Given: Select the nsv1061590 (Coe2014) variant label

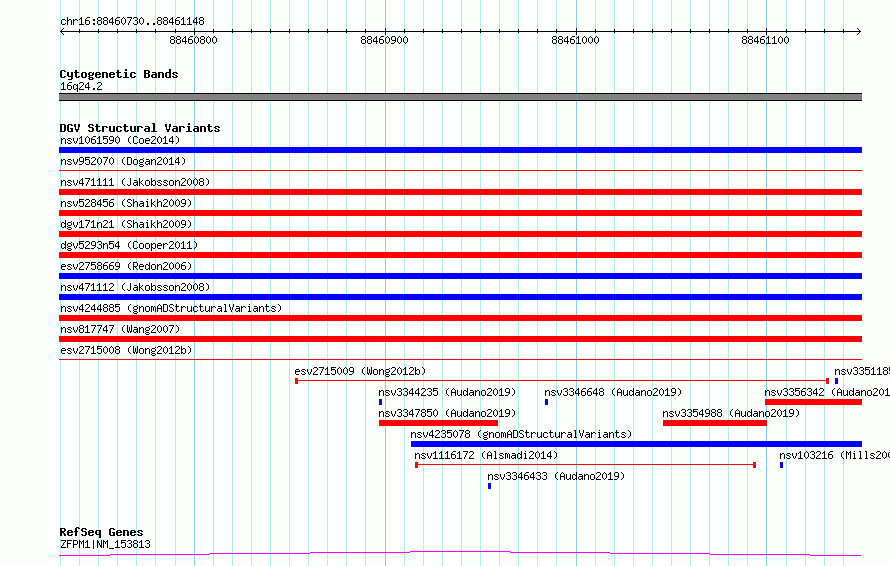Looking at the screenshot, I should coord(120,140).
